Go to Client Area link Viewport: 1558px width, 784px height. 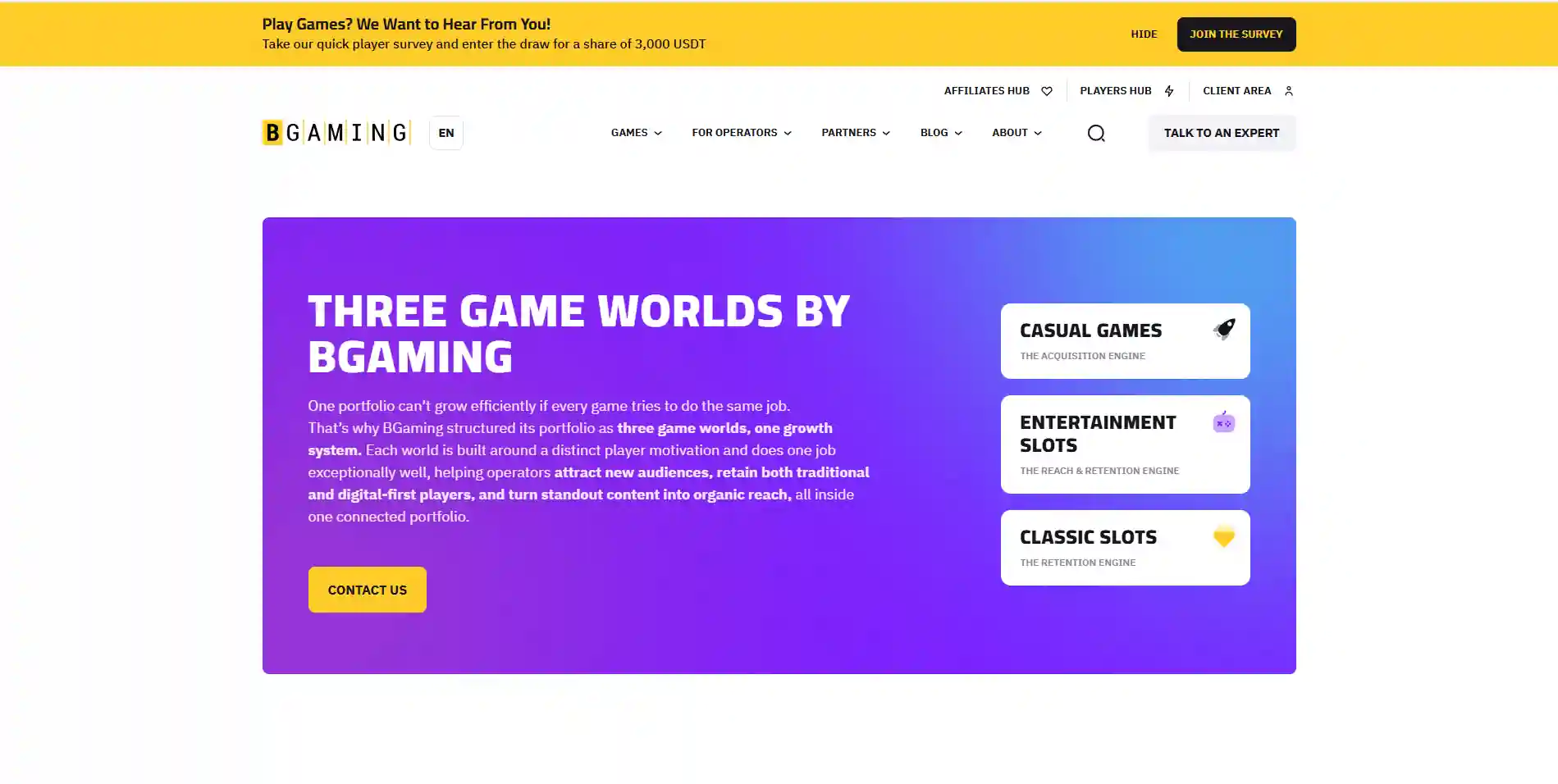click(1236, 91)
